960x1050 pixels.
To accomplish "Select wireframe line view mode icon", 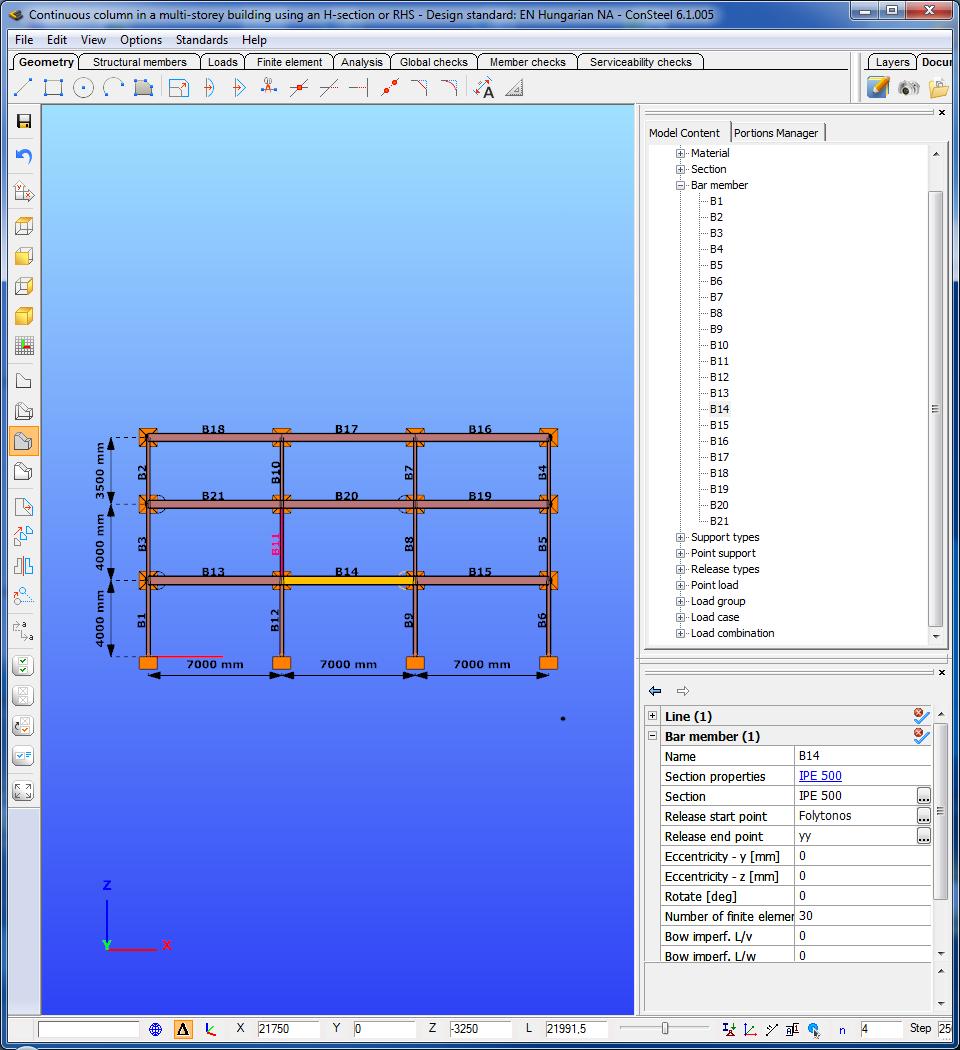I will (x=23, y=381).
